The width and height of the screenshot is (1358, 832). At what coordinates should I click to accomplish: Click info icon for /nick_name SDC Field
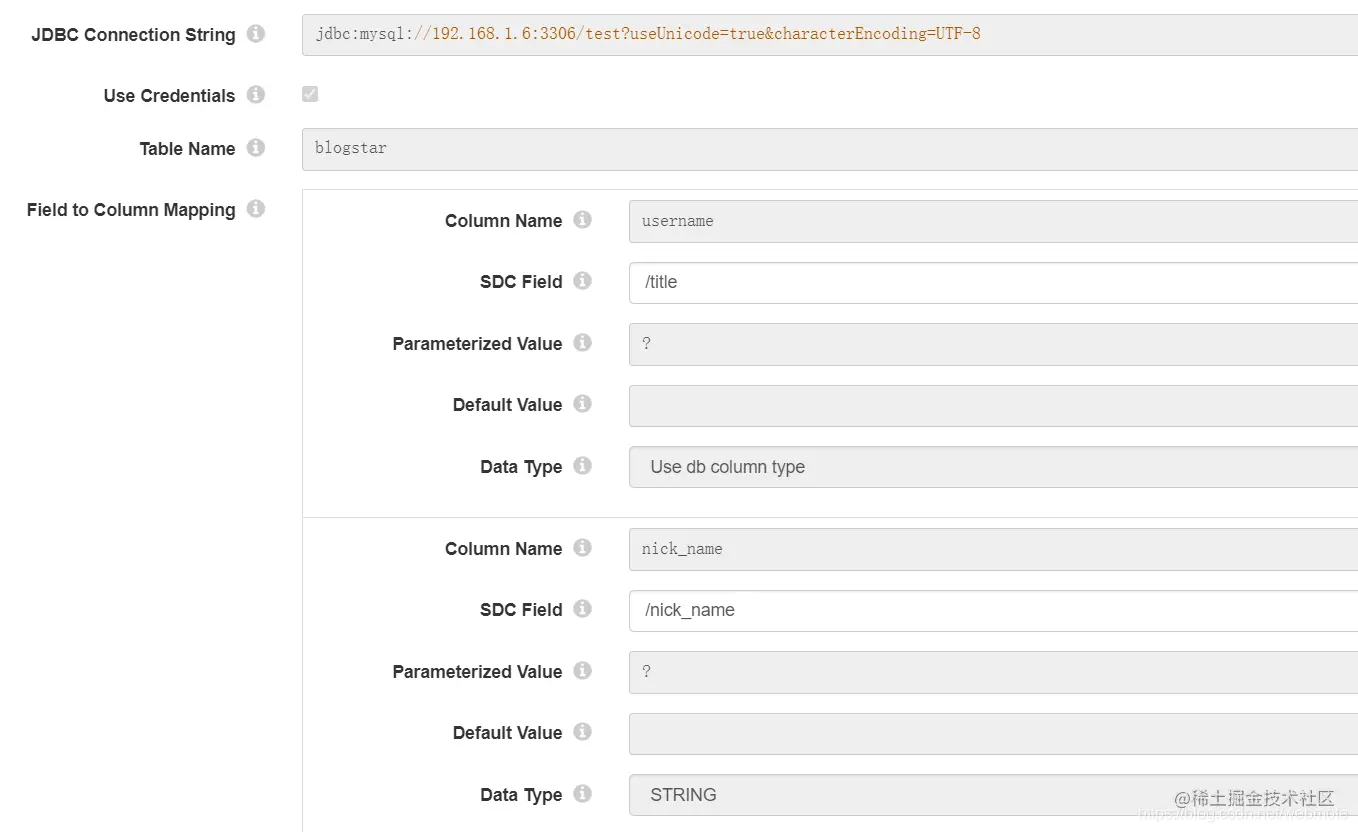point(583,609)
